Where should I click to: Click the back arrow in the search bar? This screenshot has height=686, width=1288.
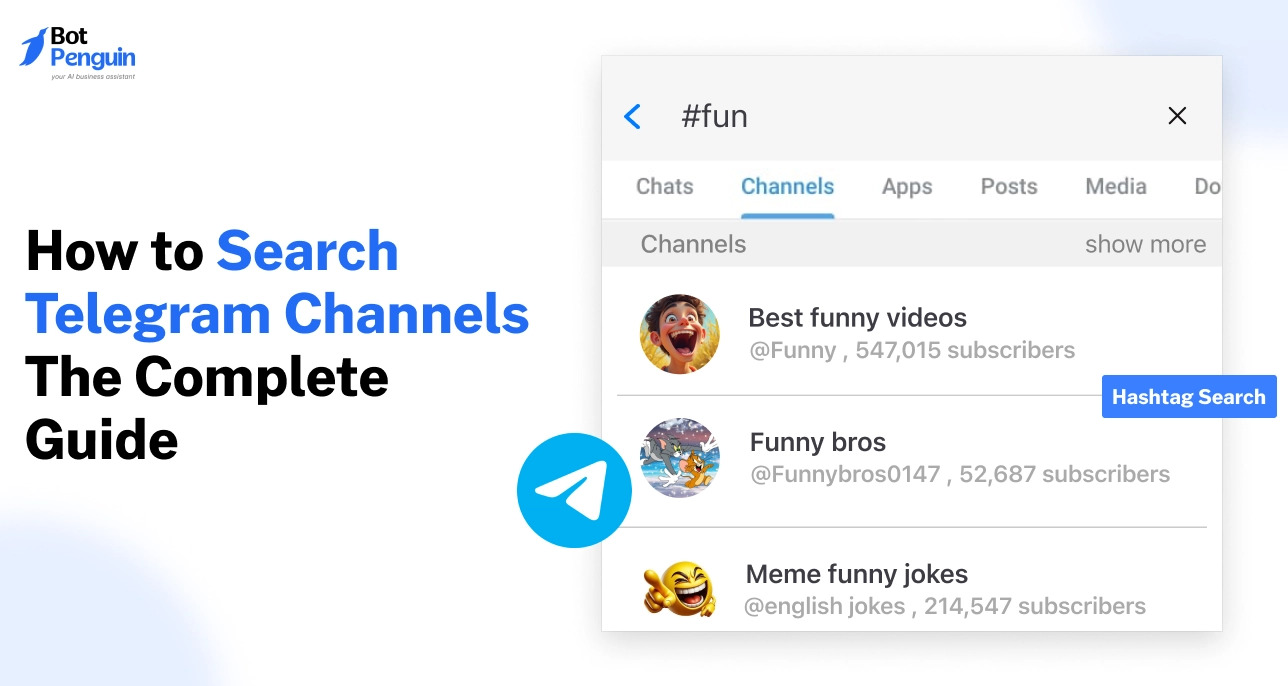point(632,116)
